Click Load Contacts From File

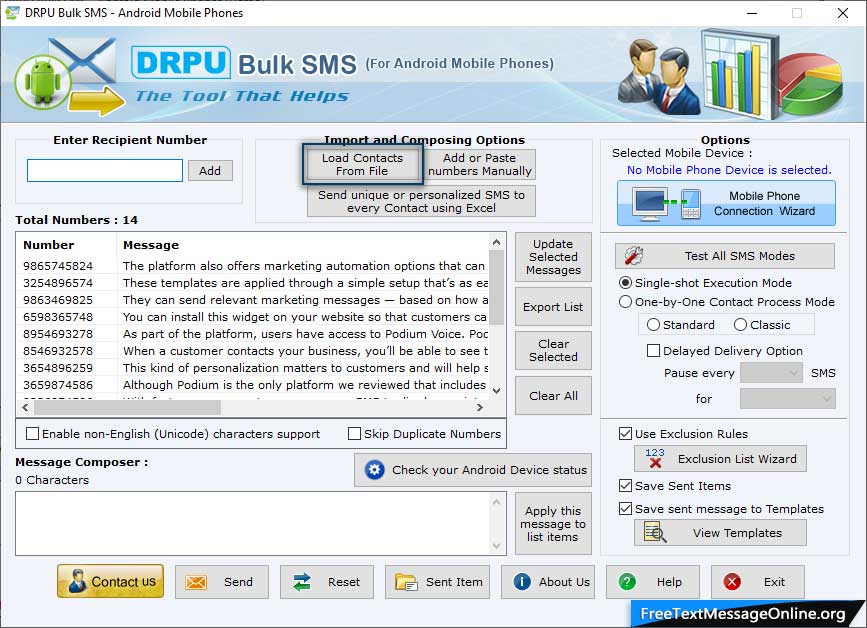click(362, 164)
